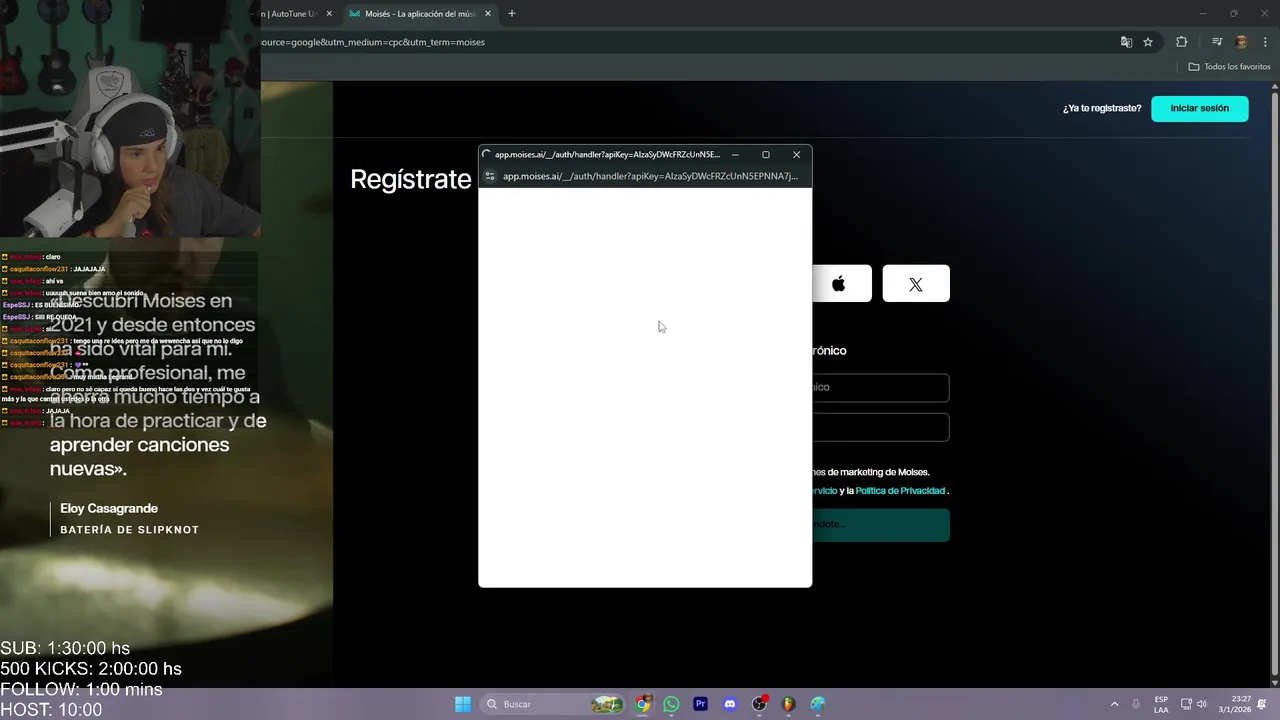
Task: Open the network tray icon
Action: tap(1186, 704)
